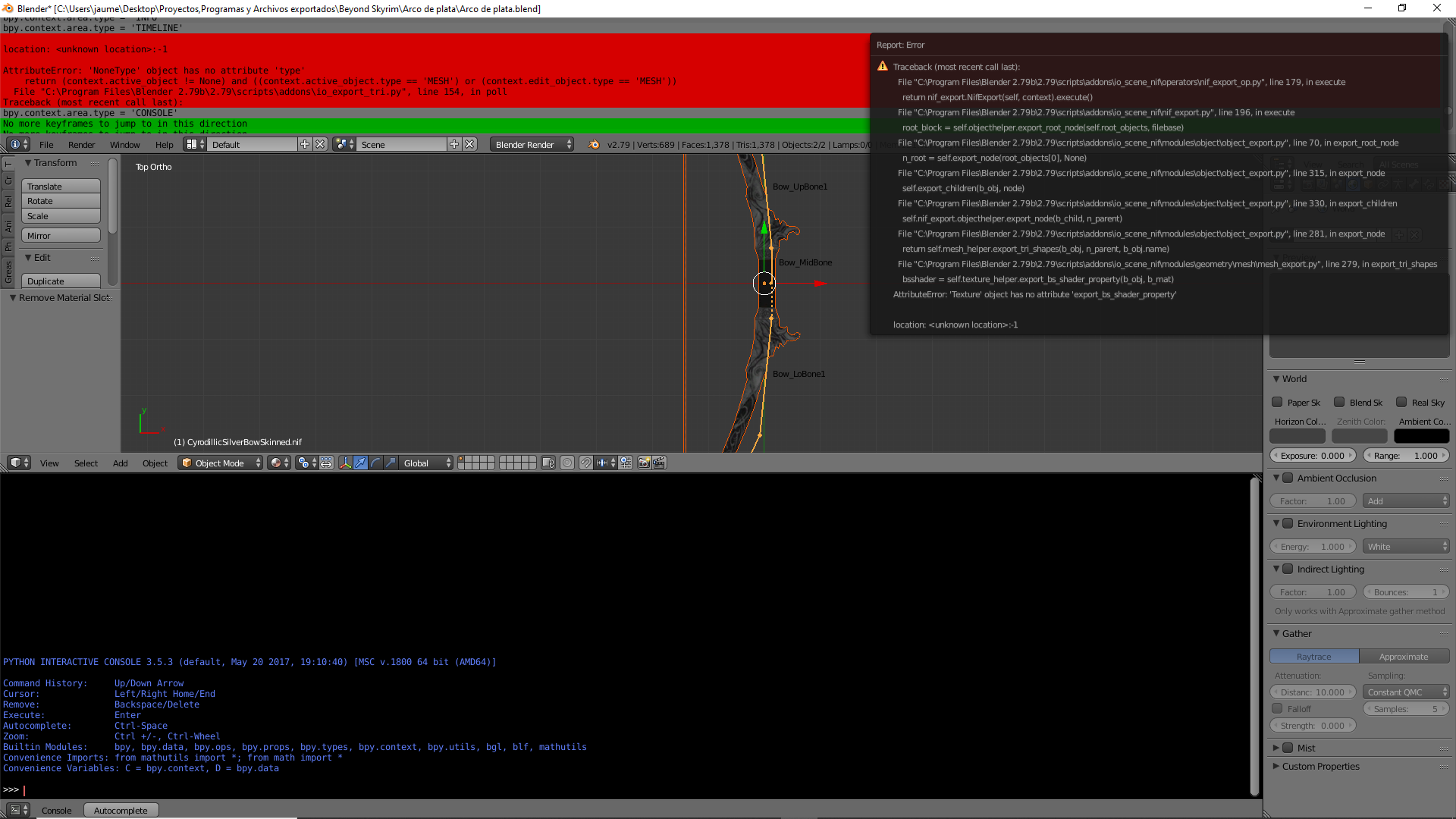Enable Ambient Occlusion

pyautogui.click(x=1288, y=478)
